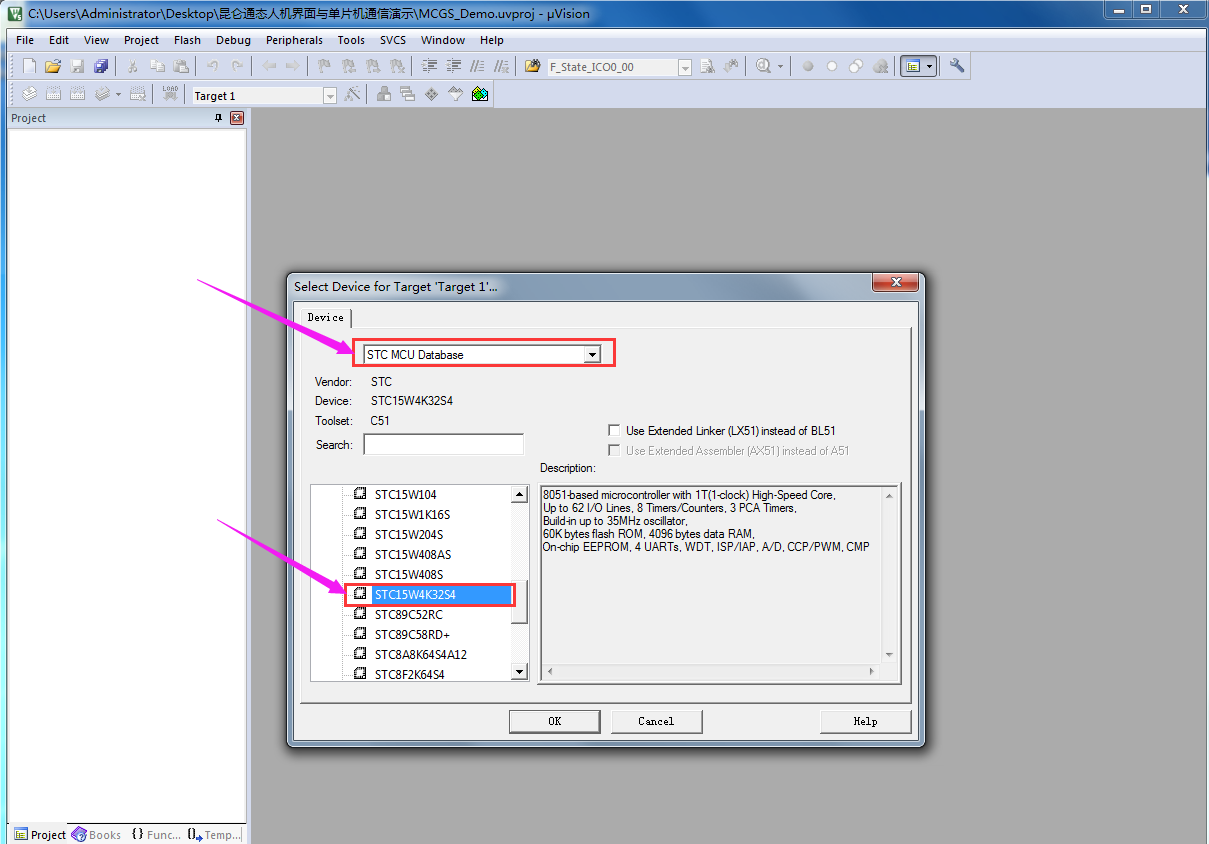Click the device list scroll-down arrow
This screenshot has width=1209, height=844.
pos(519,672)
